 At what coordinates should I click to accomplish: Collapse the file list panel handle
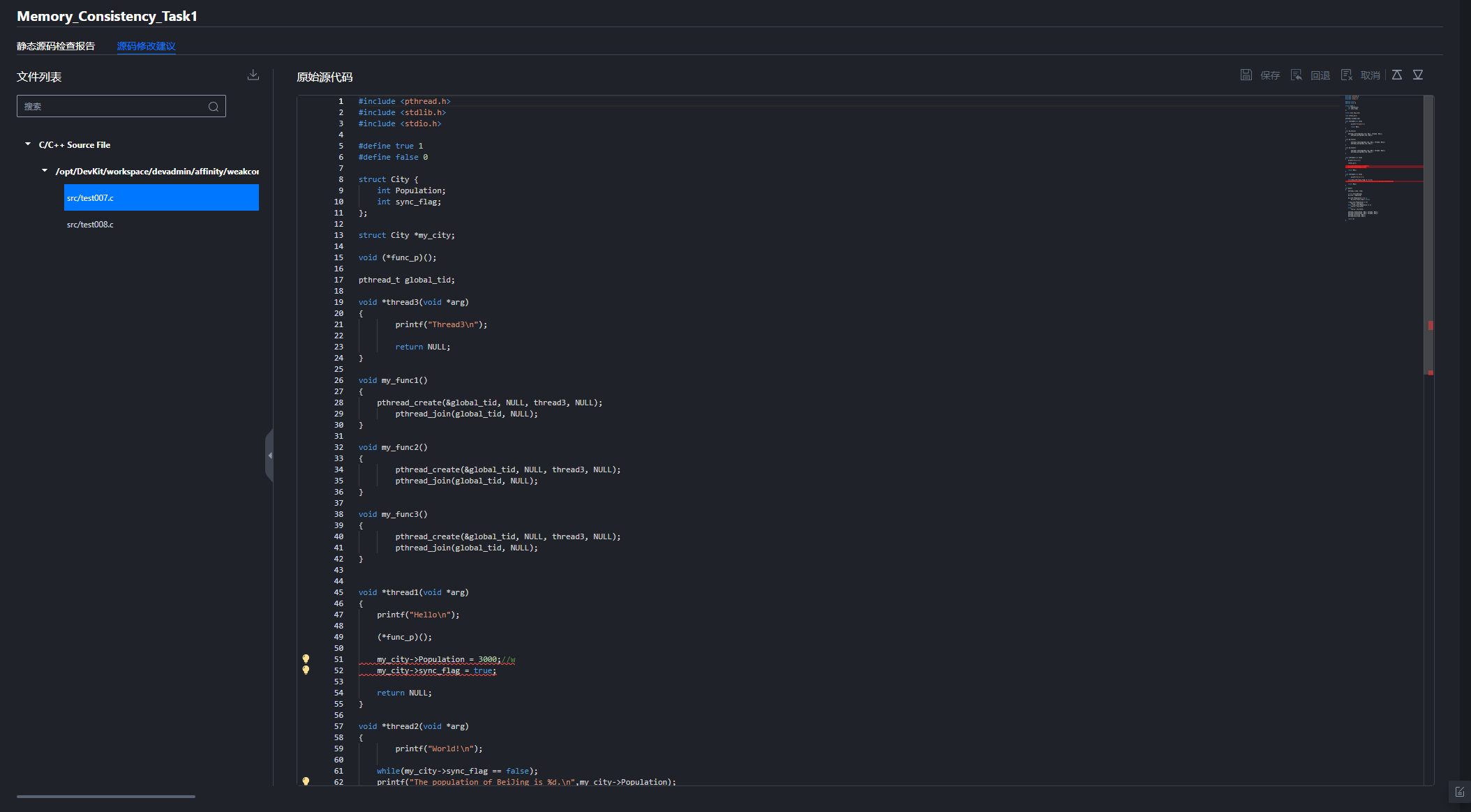(x=269, y=456)
